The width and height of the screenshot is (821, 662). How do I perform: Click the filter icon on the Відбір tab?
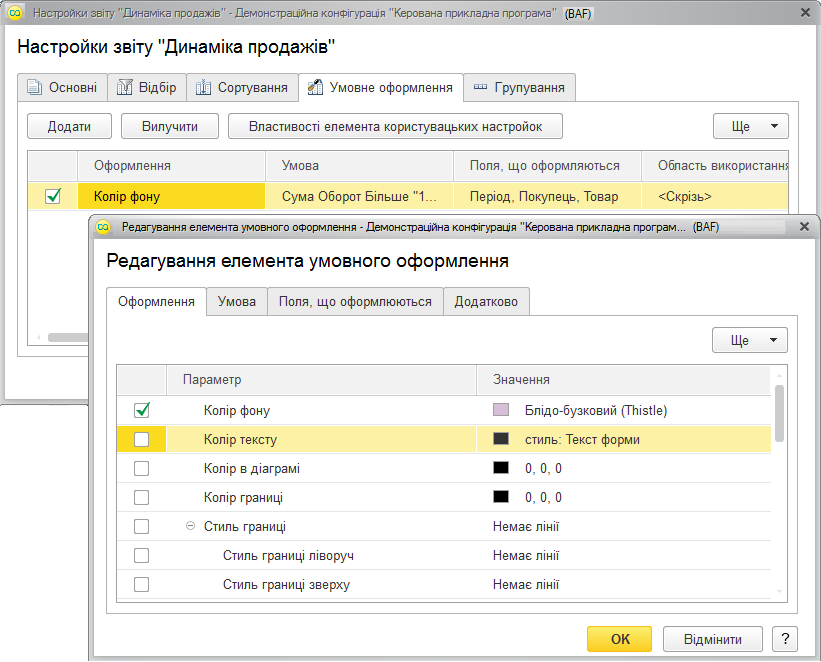coord(124,87)
